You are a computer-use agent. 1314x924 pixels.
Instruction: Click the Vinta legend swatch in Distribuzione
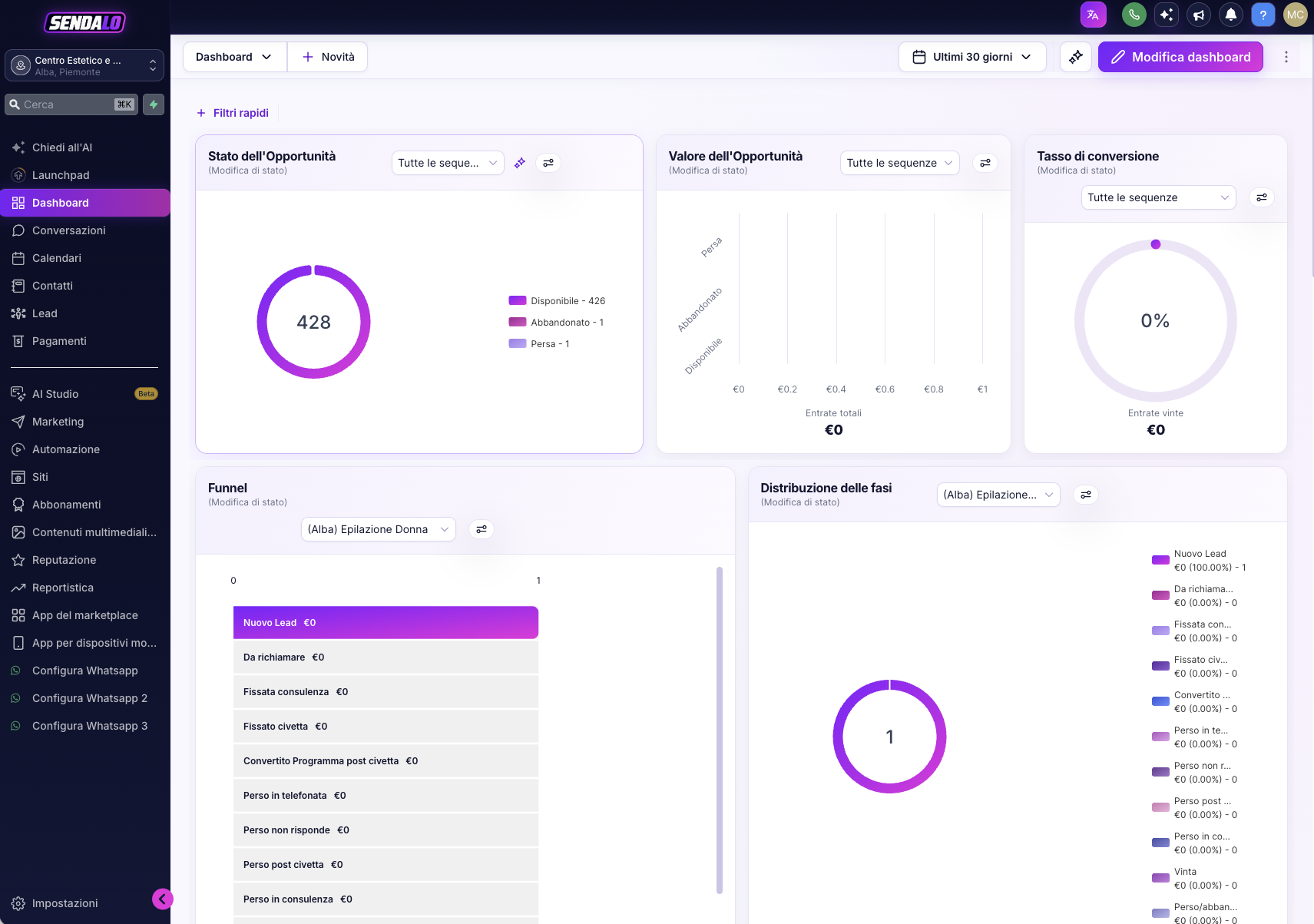[x=1160, y=878]
